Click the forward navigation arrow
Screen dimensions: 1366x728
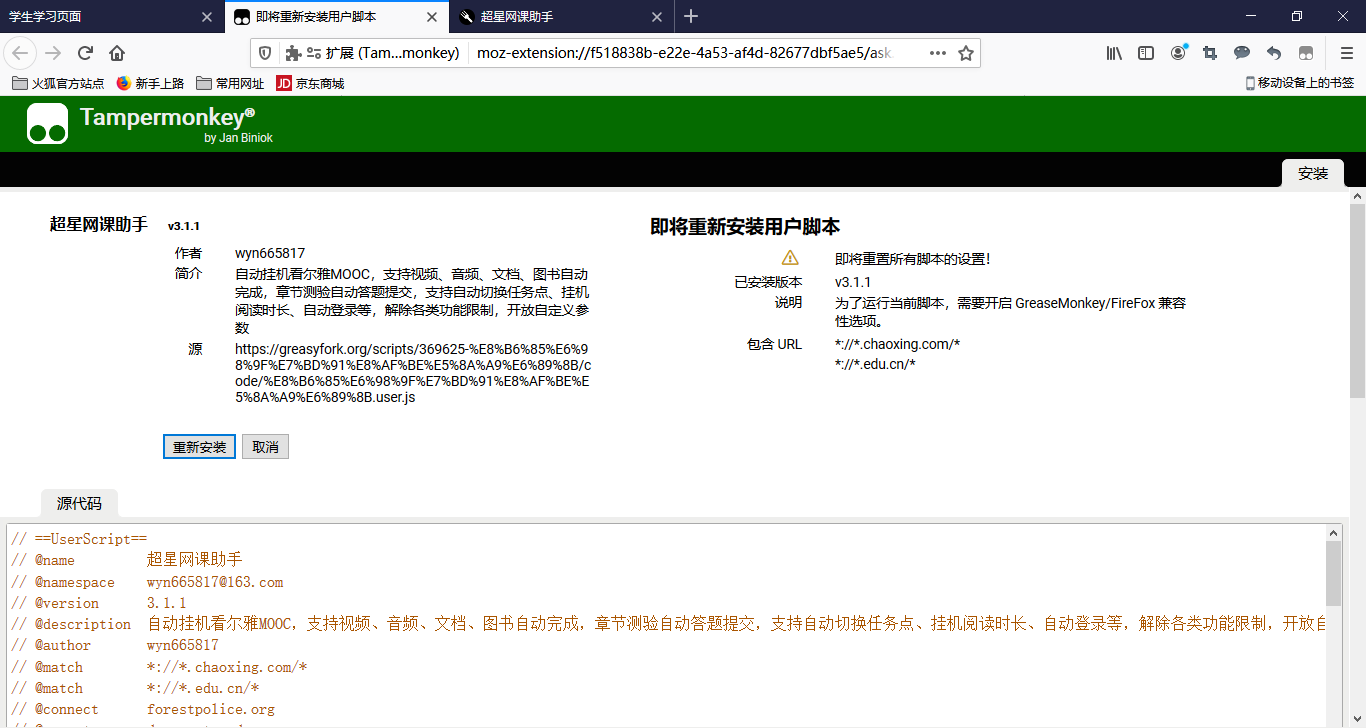pyautogui.click(x=53, y=53)
